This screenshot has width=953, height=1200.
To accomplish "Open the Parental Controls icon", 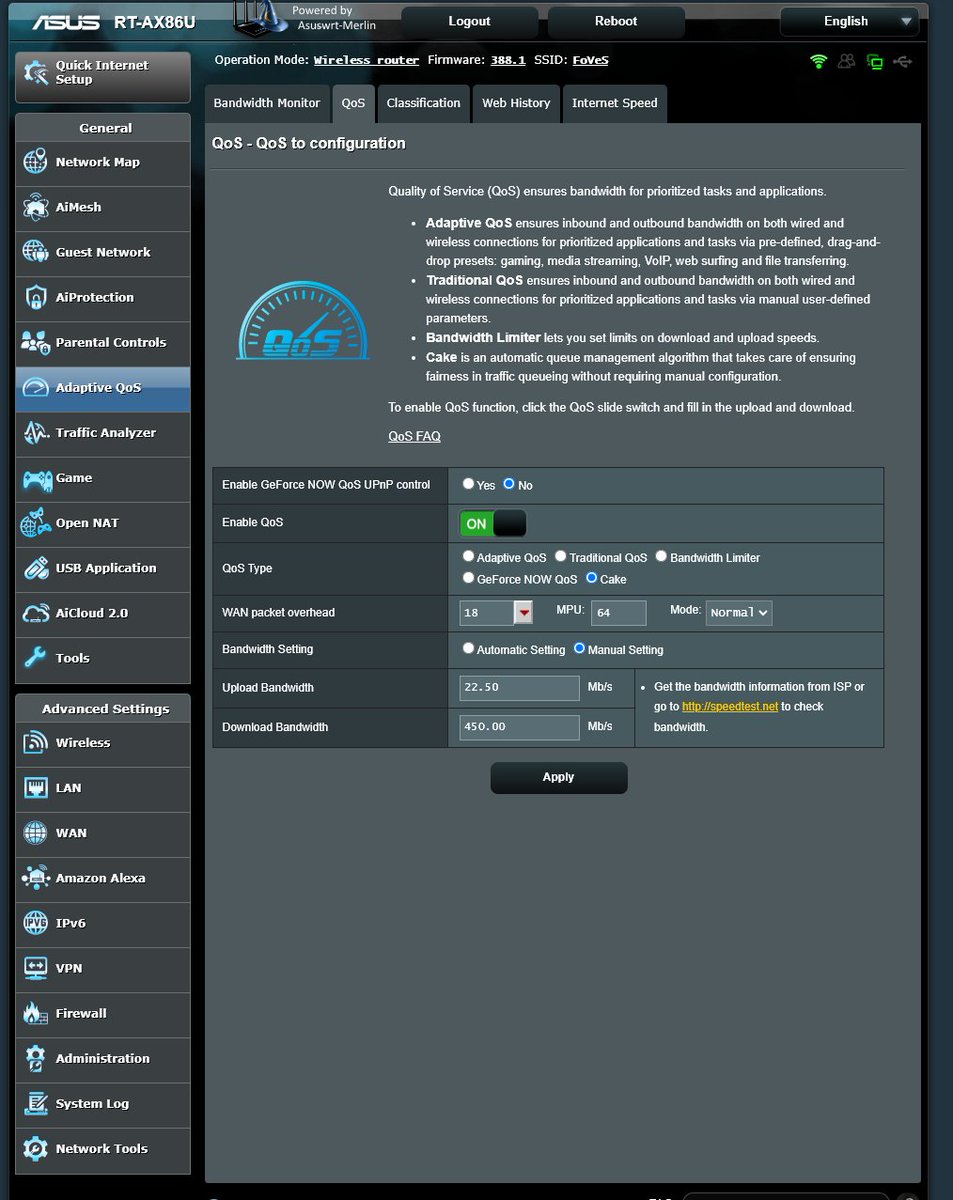I will [x=35, y=342].
